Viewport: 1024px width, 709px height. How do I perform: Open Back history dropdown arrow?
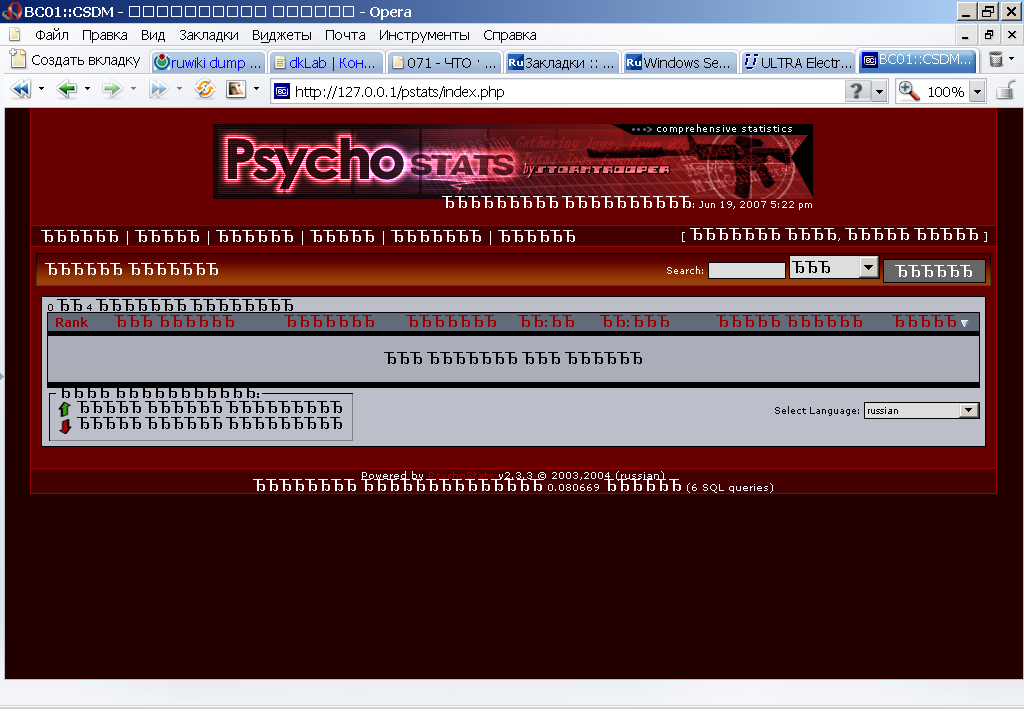(87, 88)
